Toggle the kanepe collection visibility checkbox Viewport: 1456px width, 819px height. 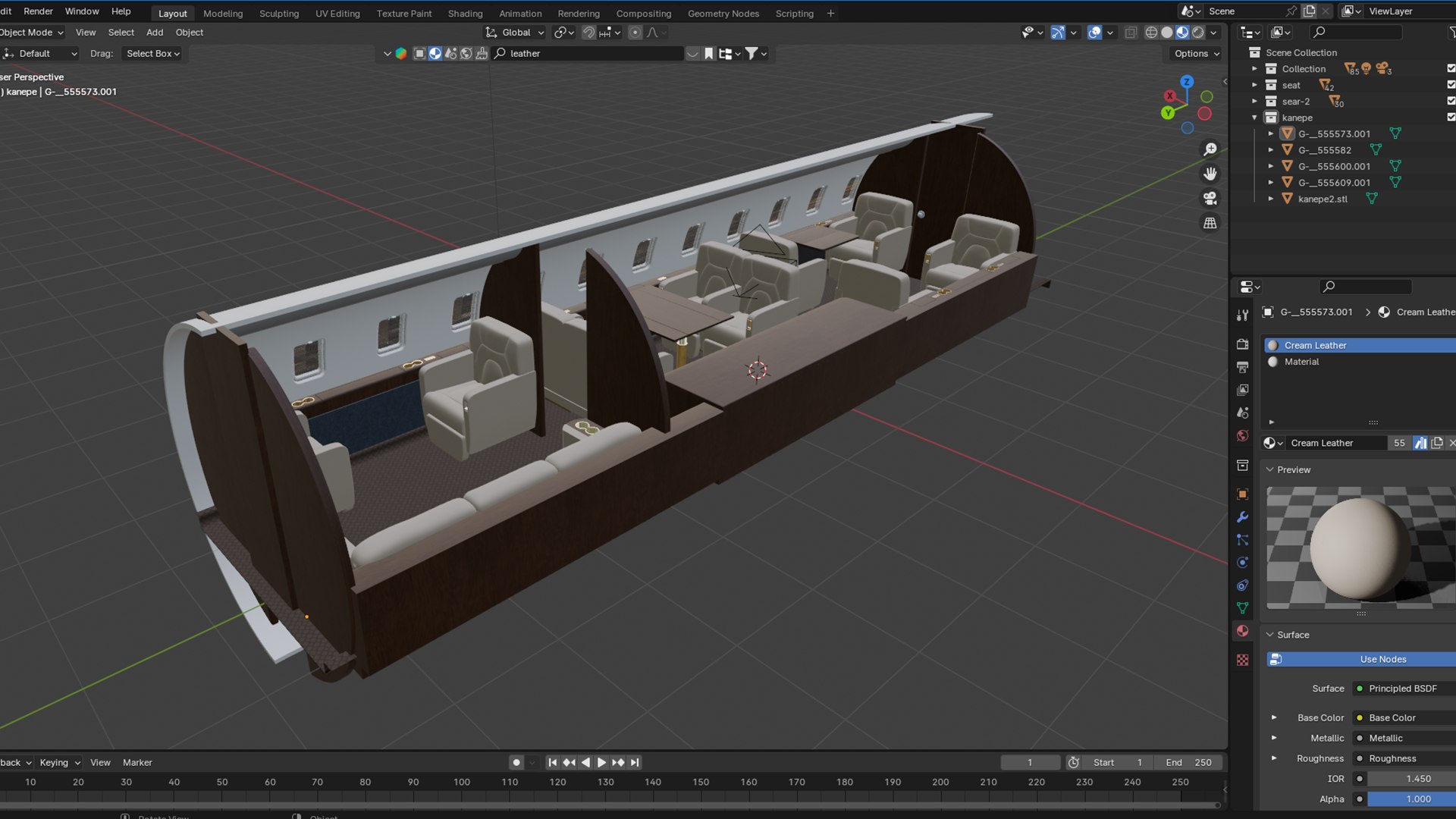tap(1451, 118)
